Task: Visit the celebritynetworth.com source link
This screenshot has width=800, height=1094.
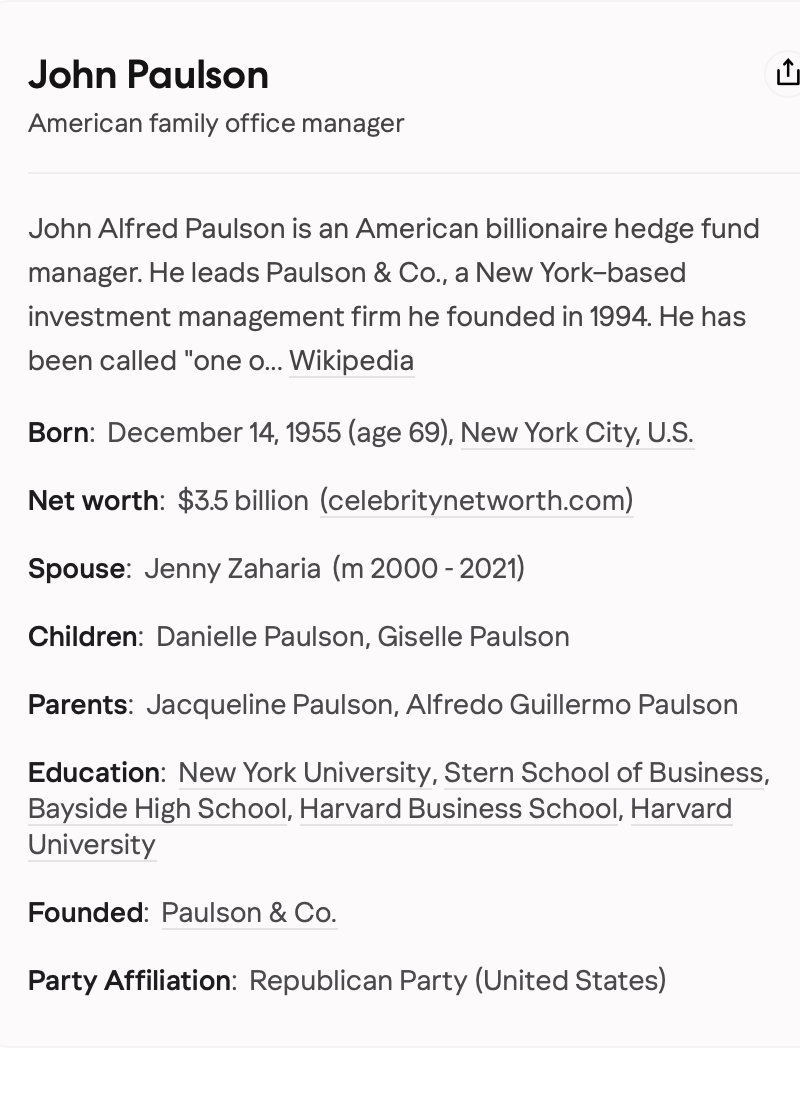Action: (476, 500)
